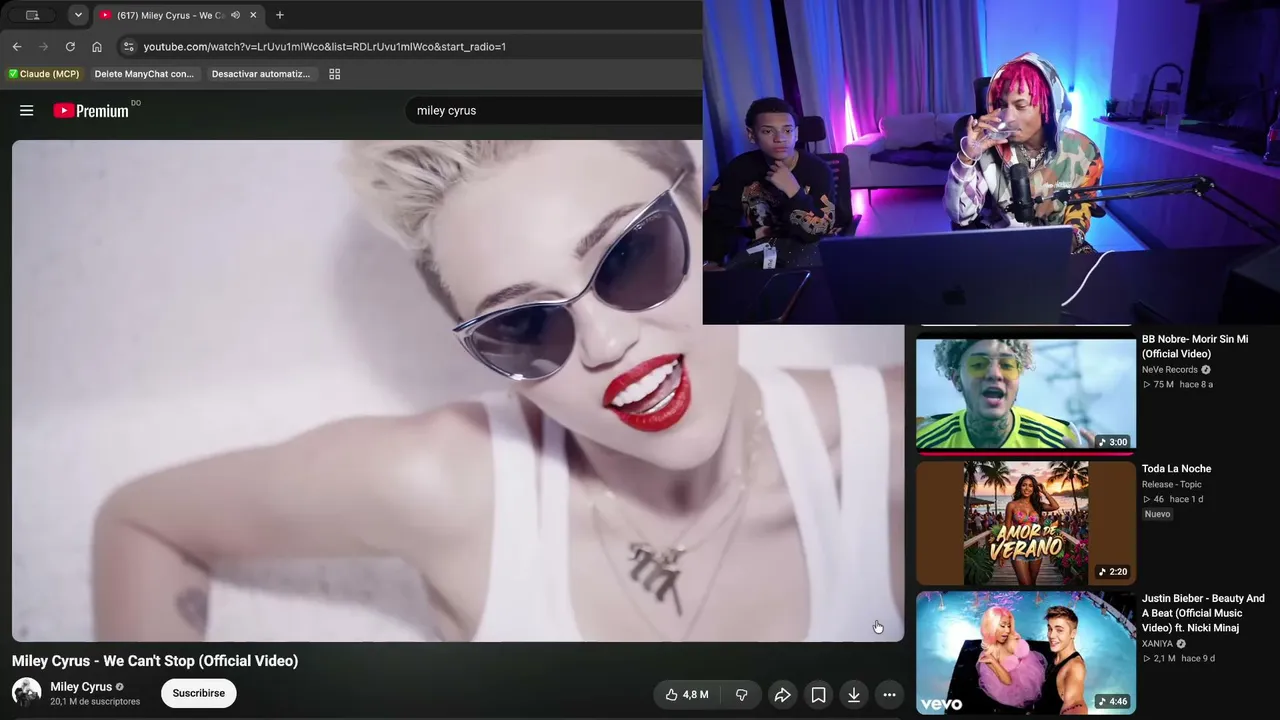Focus the address bar URL
Viewport: 1280px width, 720px height.
pyautogui.click(x=324, y=47)
